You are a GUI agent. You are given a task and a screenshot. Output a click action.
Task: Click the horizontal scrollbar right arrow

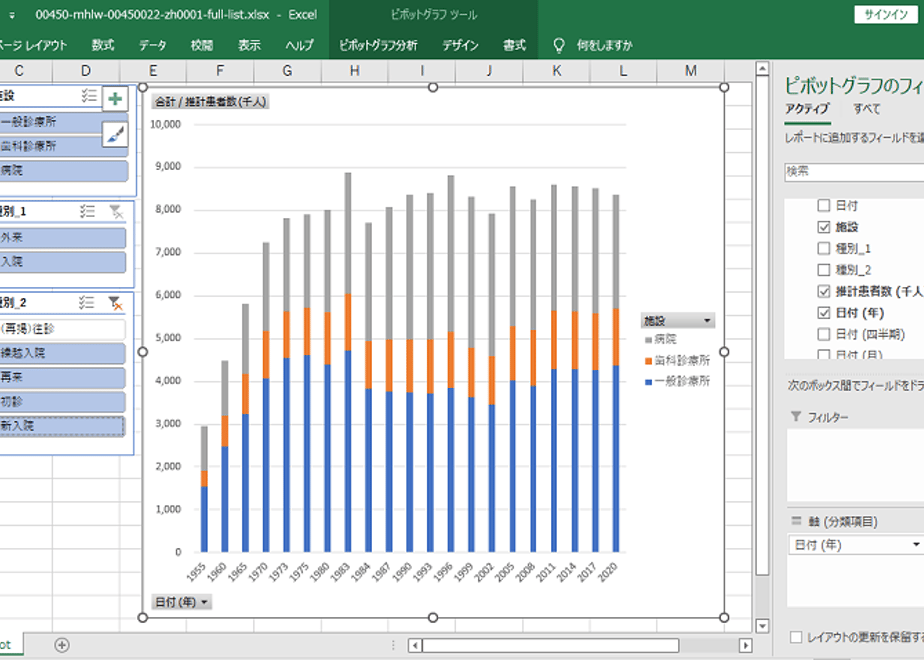745,645
